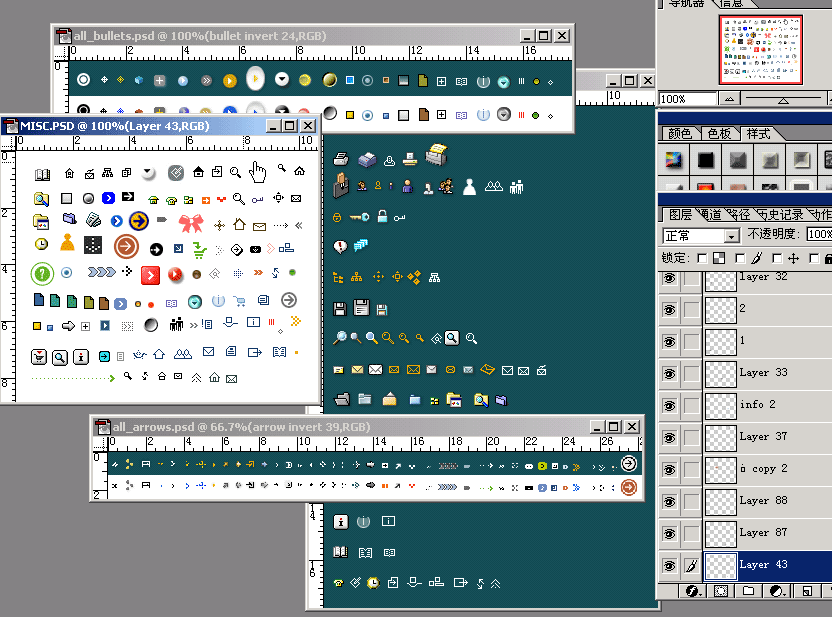This screenshot has width=832, height=617.
Task: Select the 'copy 2' layer row
Action: [x=768, y=470]
